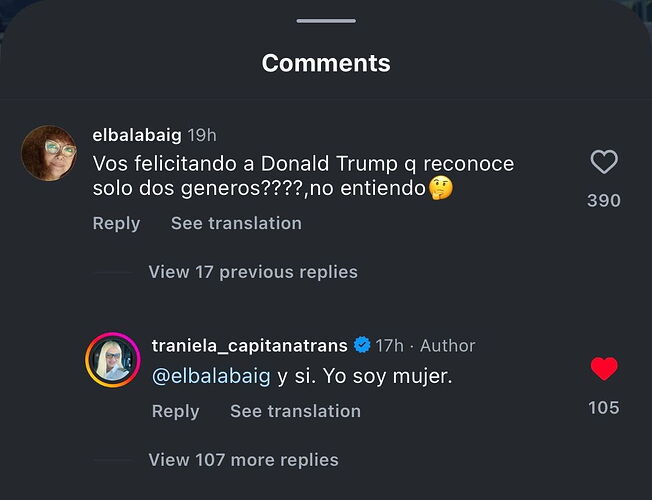Viewport: 652px width, 500px height.
Task: Open elbalabaig's profile picture
Action: click(49, 153)
